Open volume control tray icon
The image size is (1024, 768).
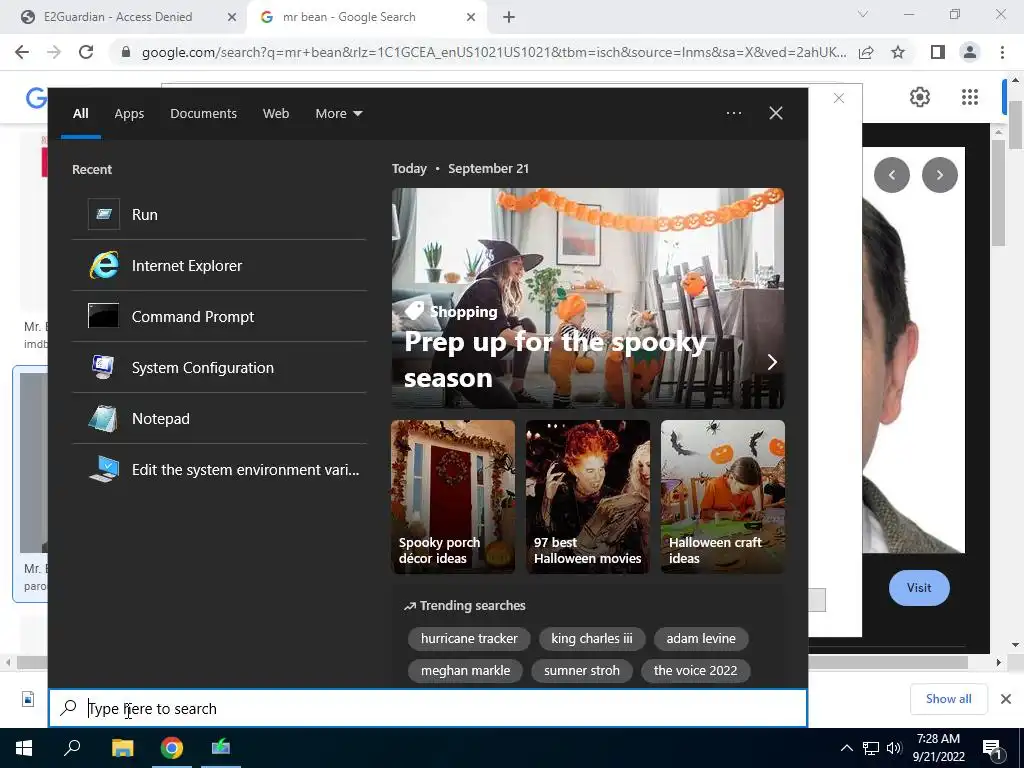(x=894, y=748)
